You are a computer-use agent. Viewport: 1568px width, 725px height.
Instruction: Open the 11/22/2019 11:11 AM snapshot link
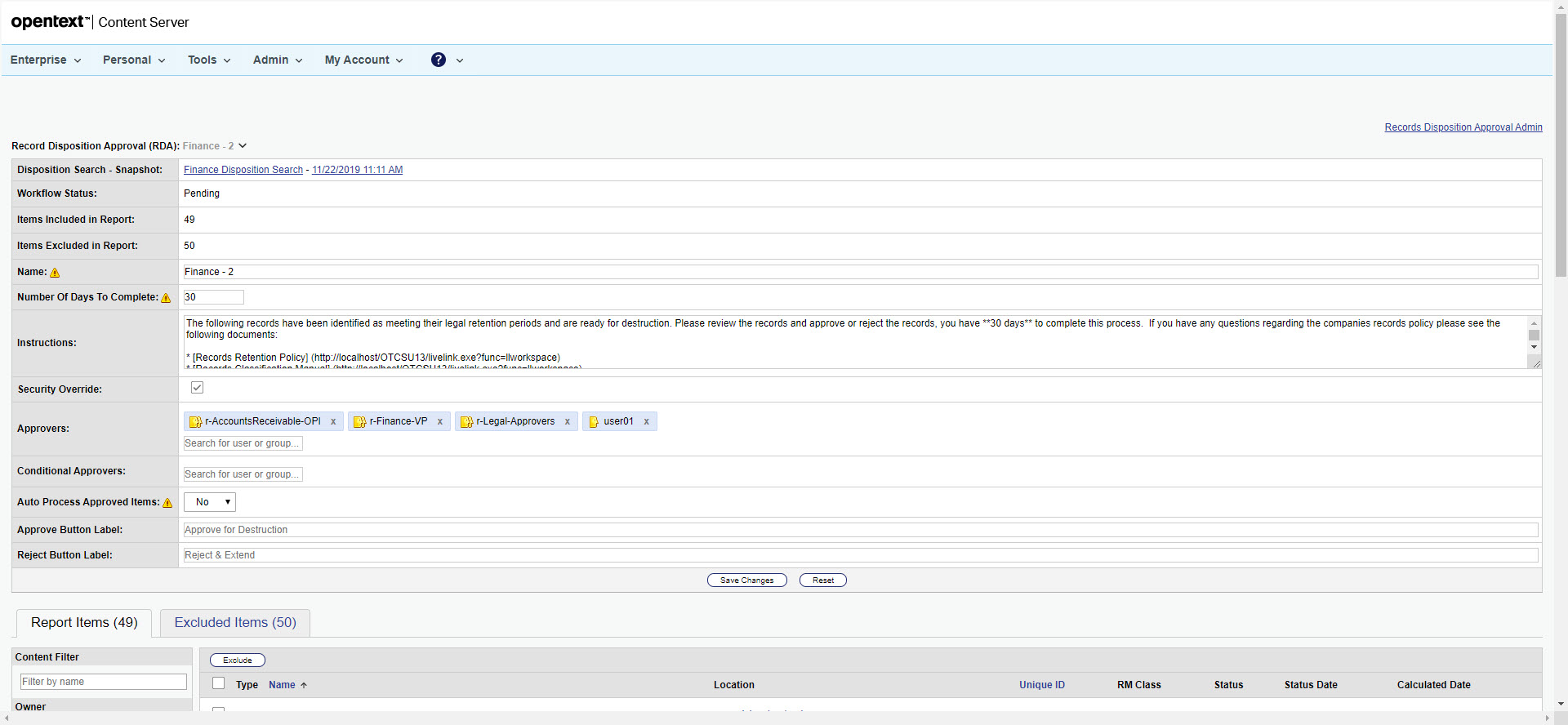point(358,170)
